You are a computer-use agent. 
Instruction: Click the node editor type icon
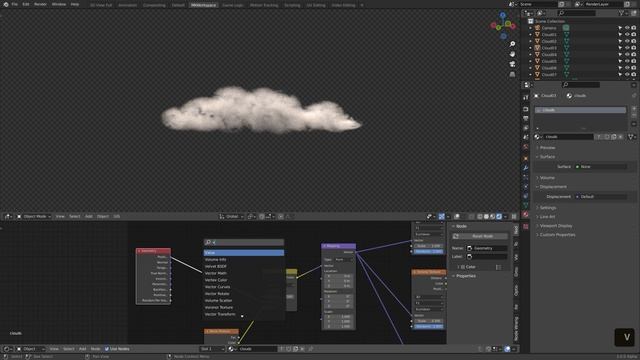(7, 349)
